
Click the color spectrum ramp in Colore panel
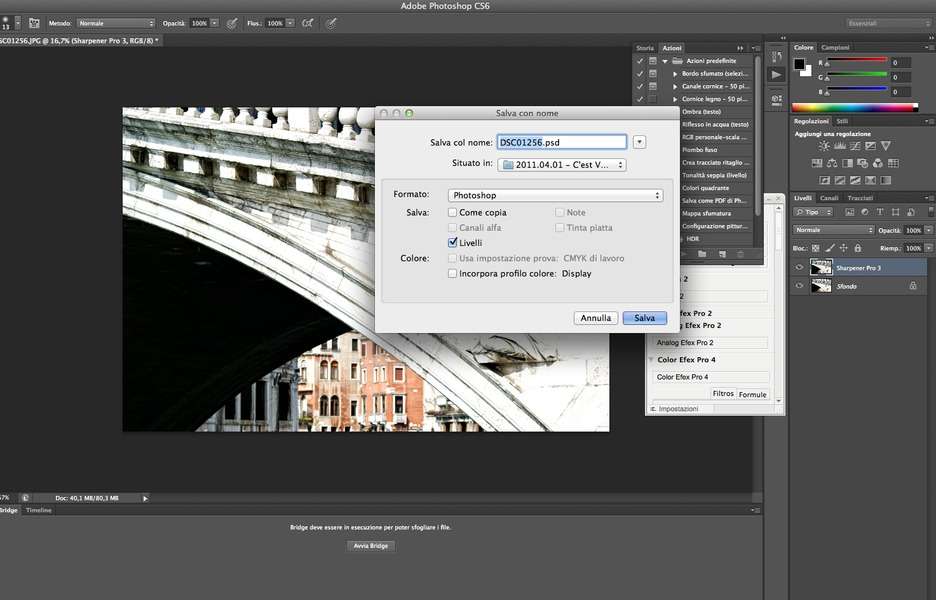pos(854,107)
